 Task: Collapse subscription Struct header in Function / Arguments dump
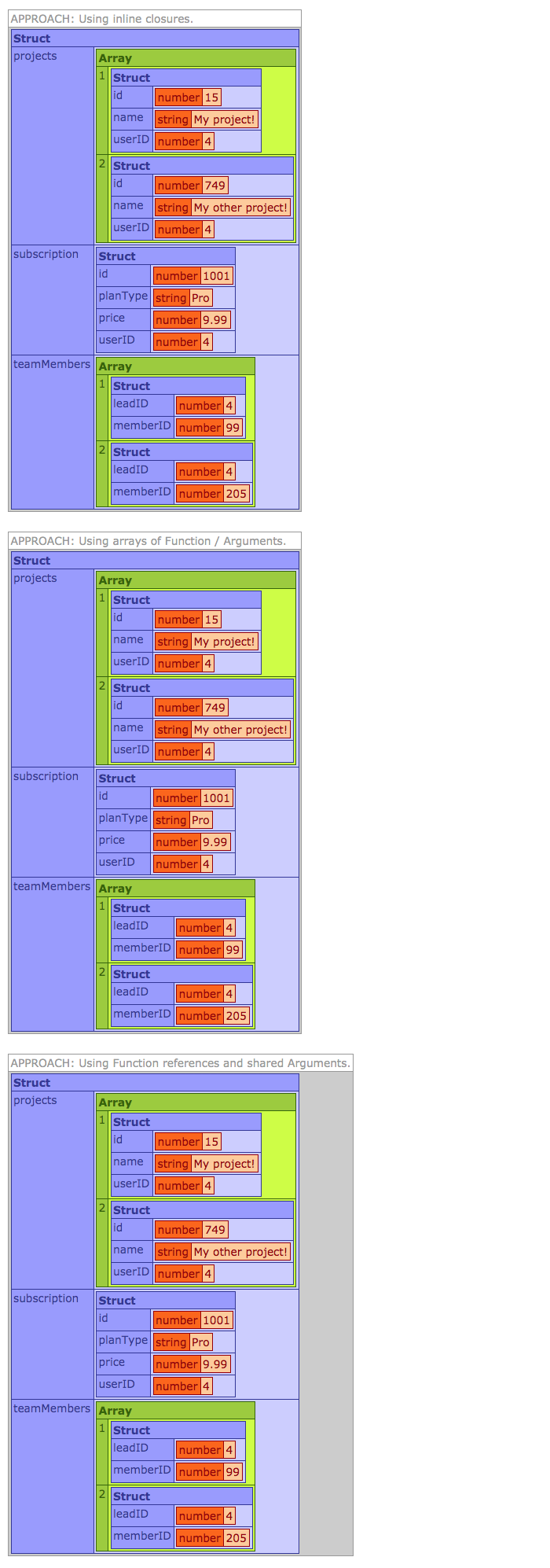(x=165, y=778)
